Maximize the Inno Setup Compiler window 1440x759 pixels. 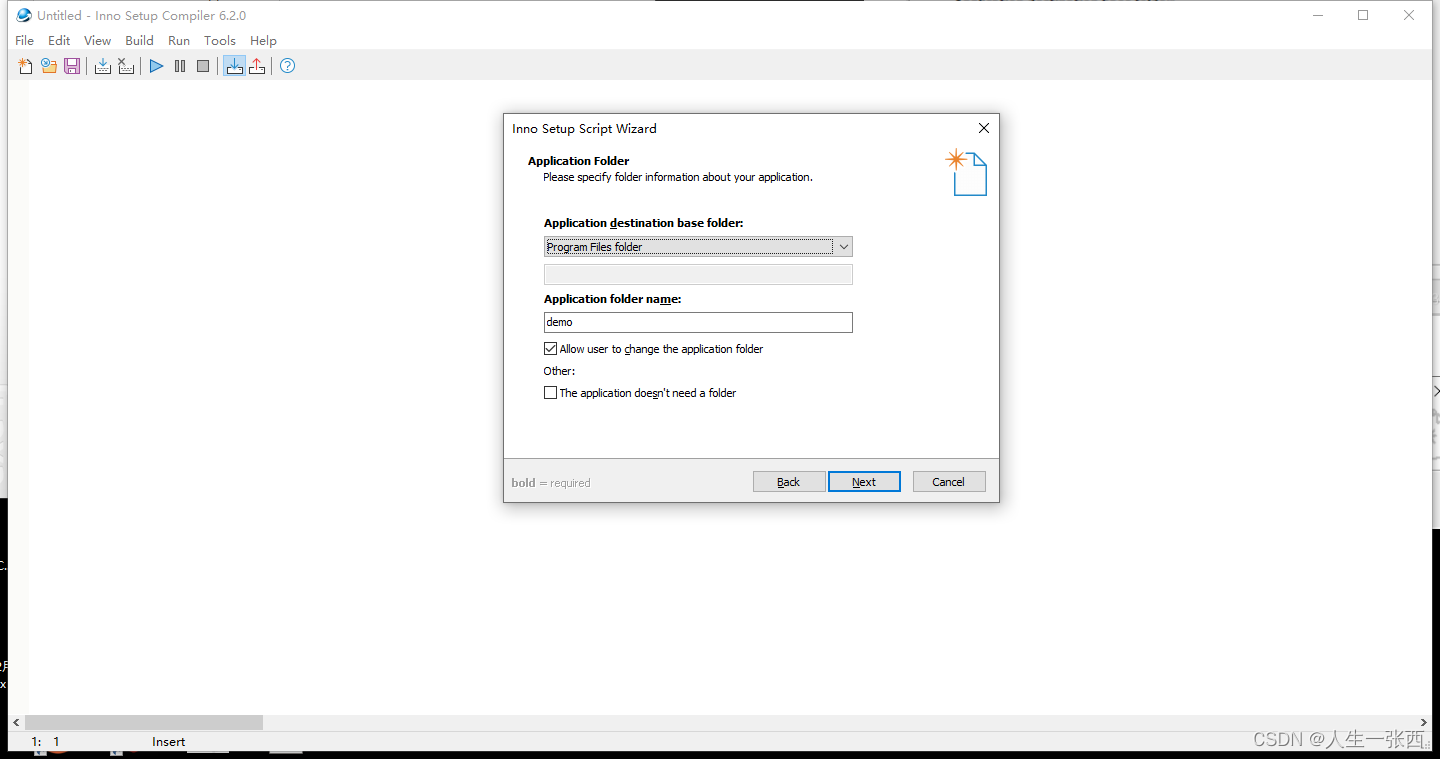coord(1363,15)
